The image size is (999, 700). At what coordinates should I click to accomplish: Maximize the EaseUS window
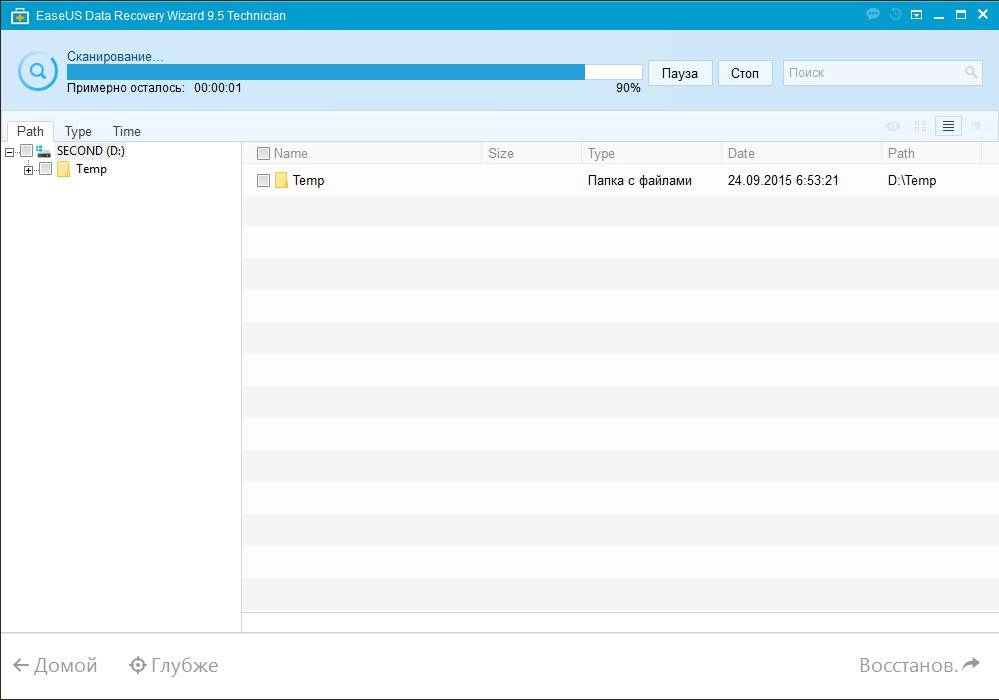click(961, 15)
